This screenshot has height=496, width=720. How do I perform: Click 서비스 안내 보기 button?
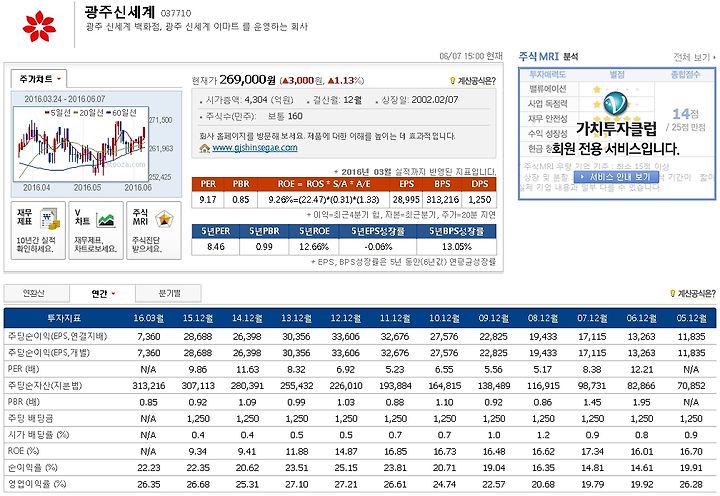pyautogui.click(x=616, y=177)
